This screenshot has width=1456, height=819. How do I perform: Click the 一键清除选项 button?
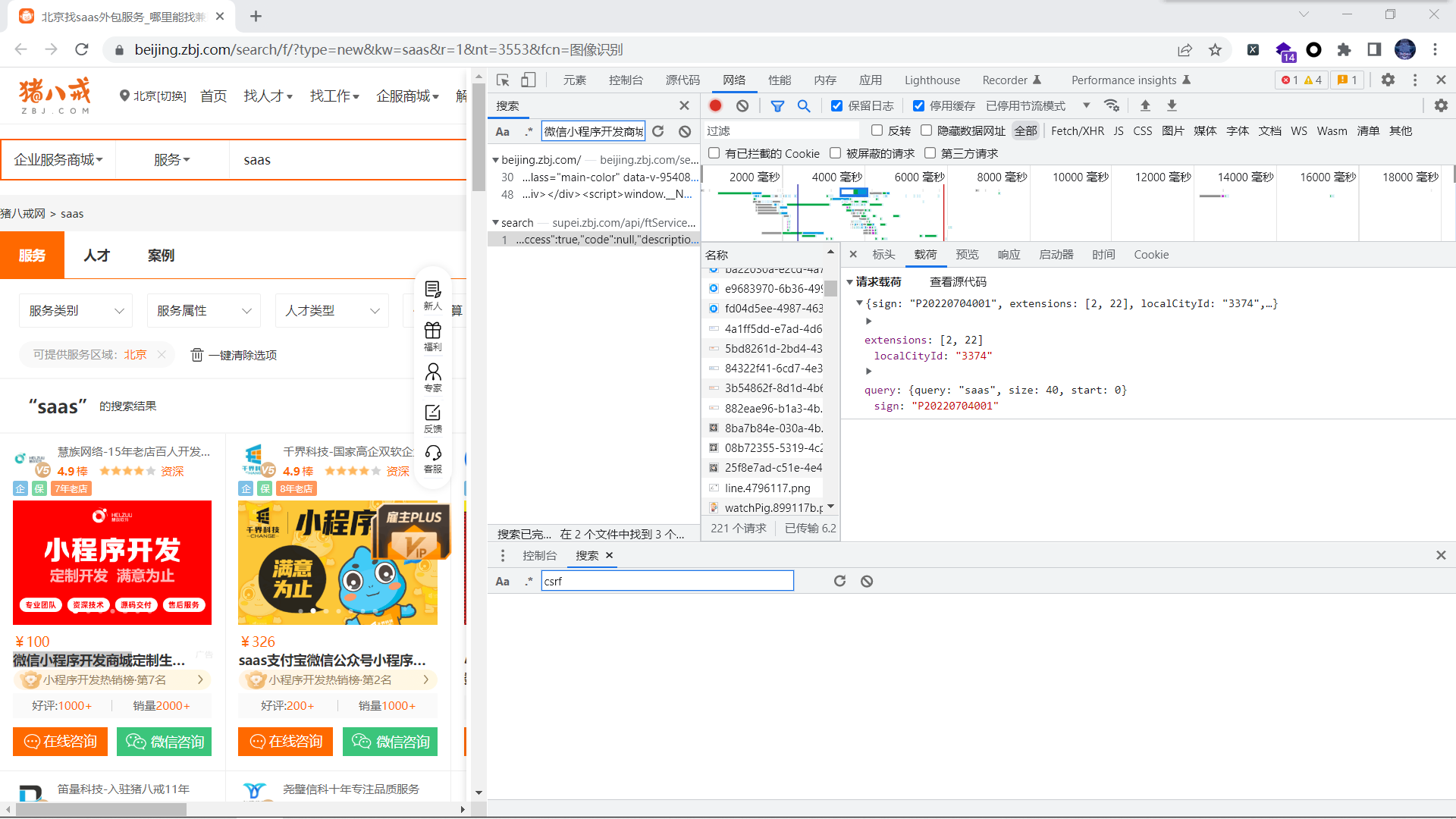coord(233,355)
